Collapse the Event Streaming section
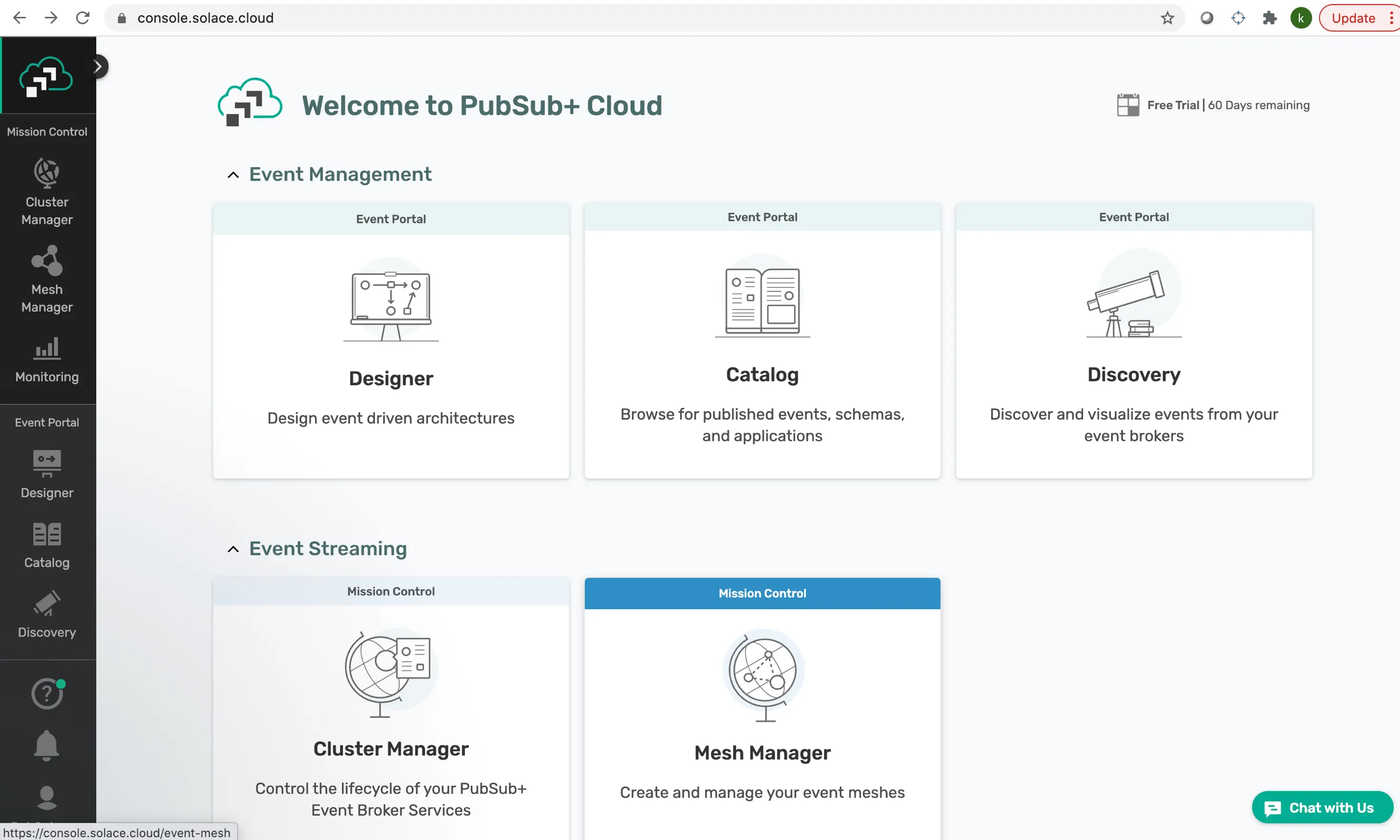Viewport: 1400px width, 840px height. (233, 549)
